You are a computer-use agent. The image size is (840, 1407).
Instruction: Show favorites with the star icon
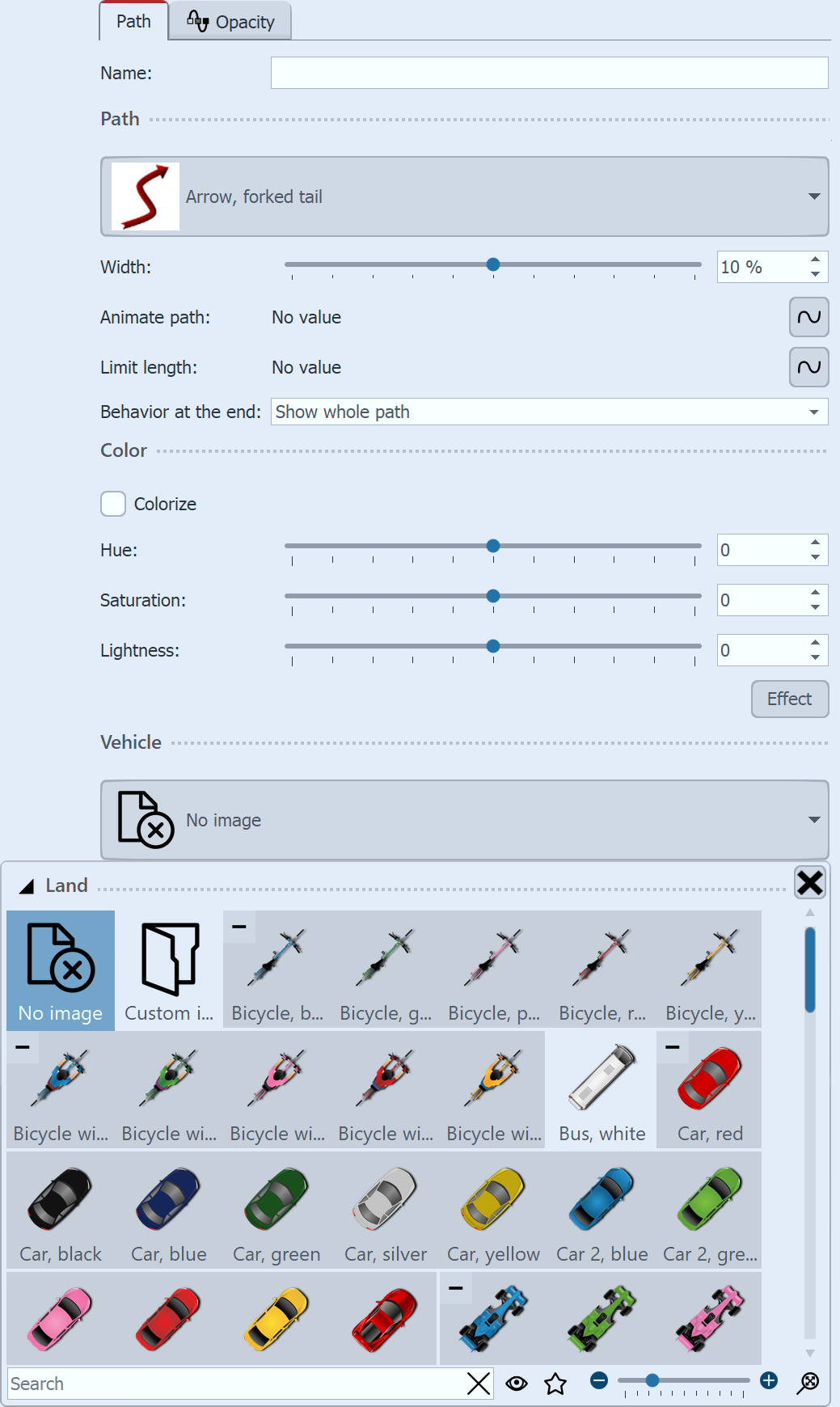click(x=555, y=1384)
